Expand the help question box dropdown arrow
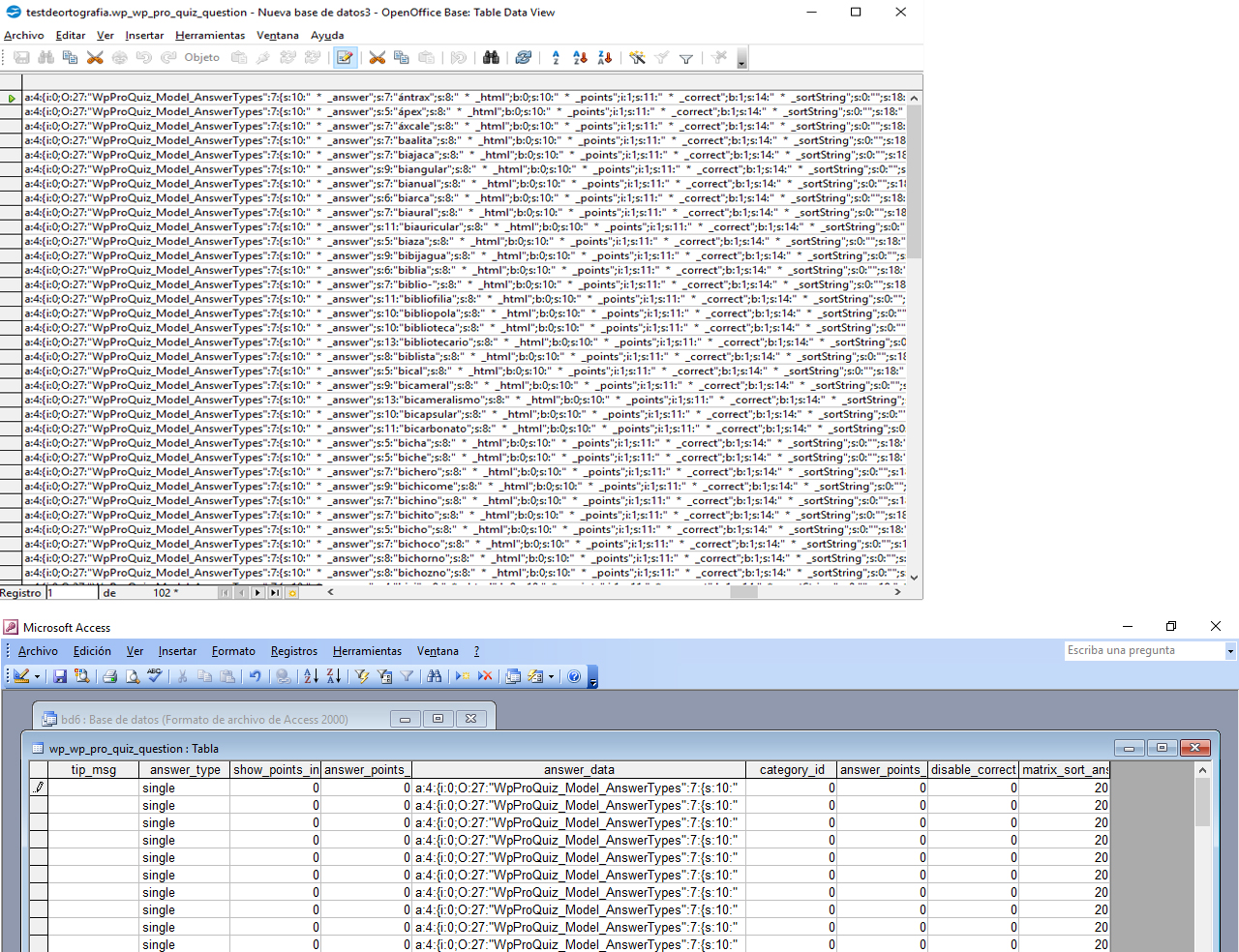 (1230, 651)
